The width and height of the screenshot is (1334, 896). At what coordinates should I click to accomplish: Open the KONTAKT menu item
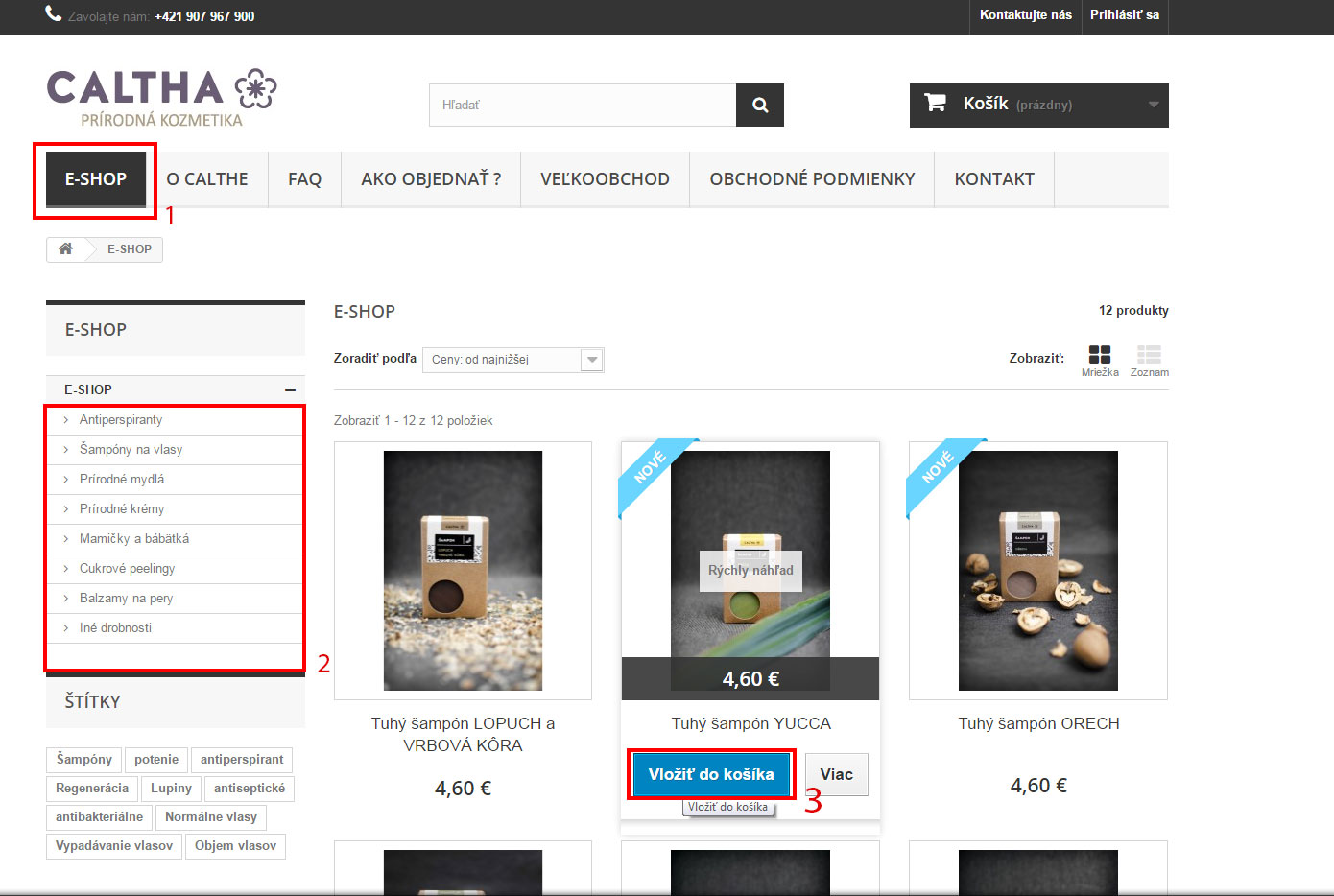[994, 179]
